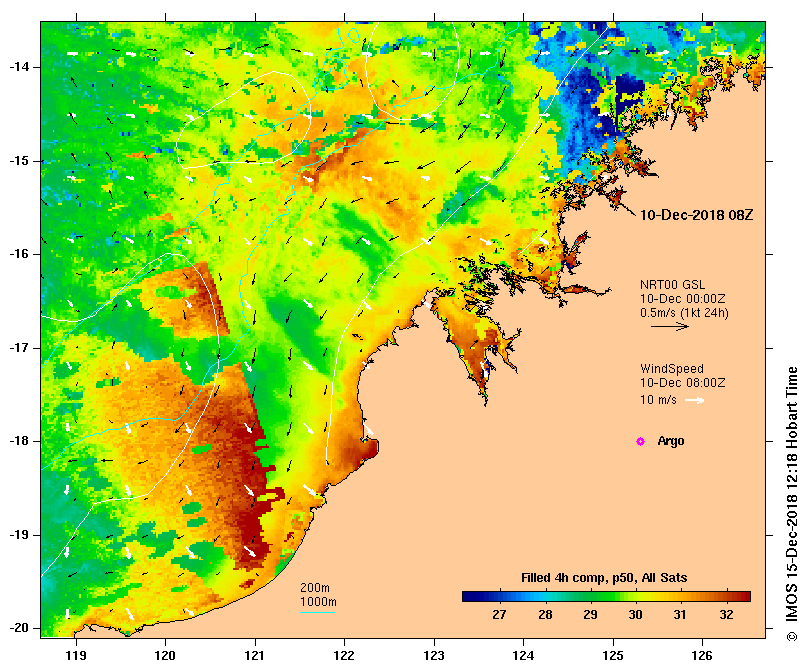Click the white 10 m/s wind arrow in the legend
The width and height of the screenshot is (809, 672).
pyautogui.click(x=694, y=400)
